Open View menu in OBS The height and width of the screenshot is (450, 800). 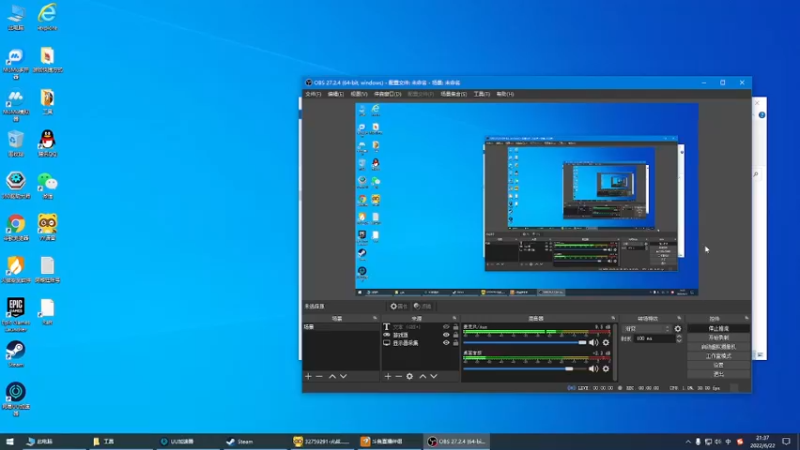click(359, 94)
